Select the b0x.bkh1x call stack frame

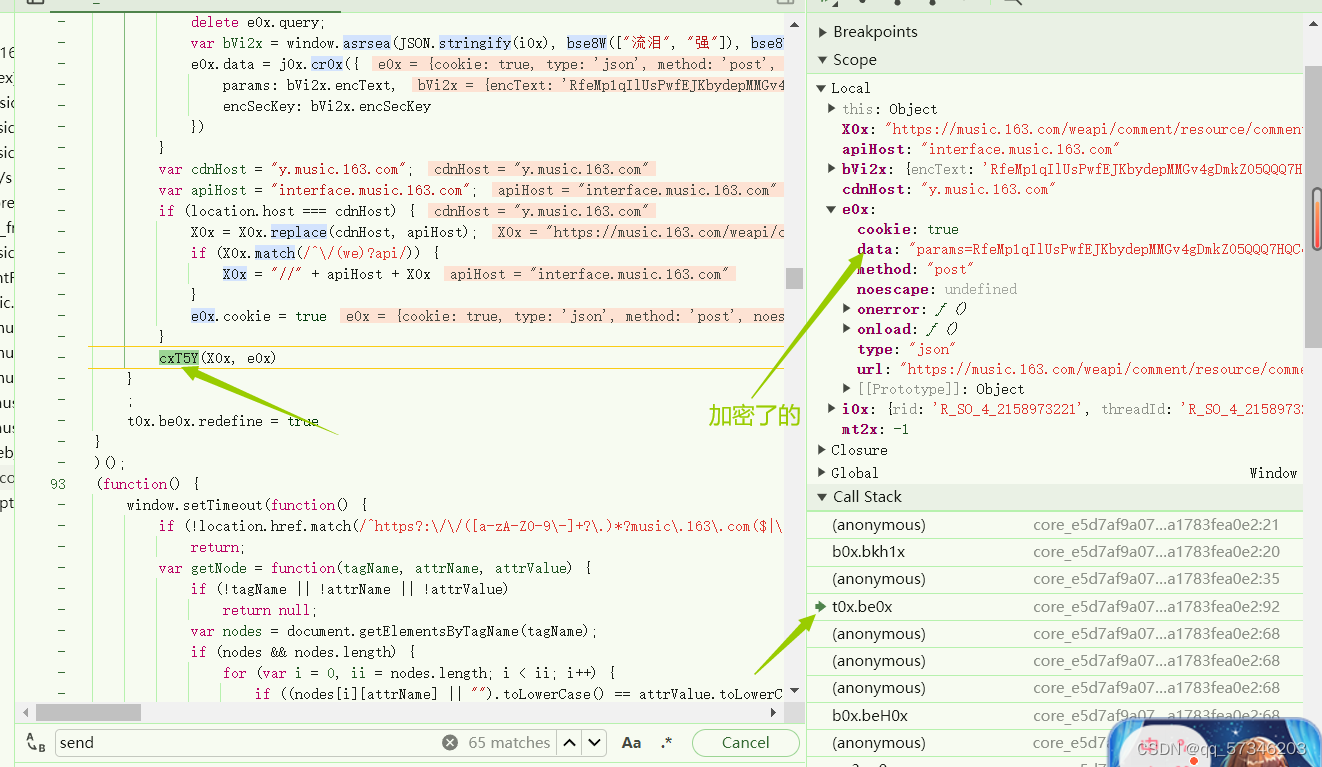point(1055,552)
